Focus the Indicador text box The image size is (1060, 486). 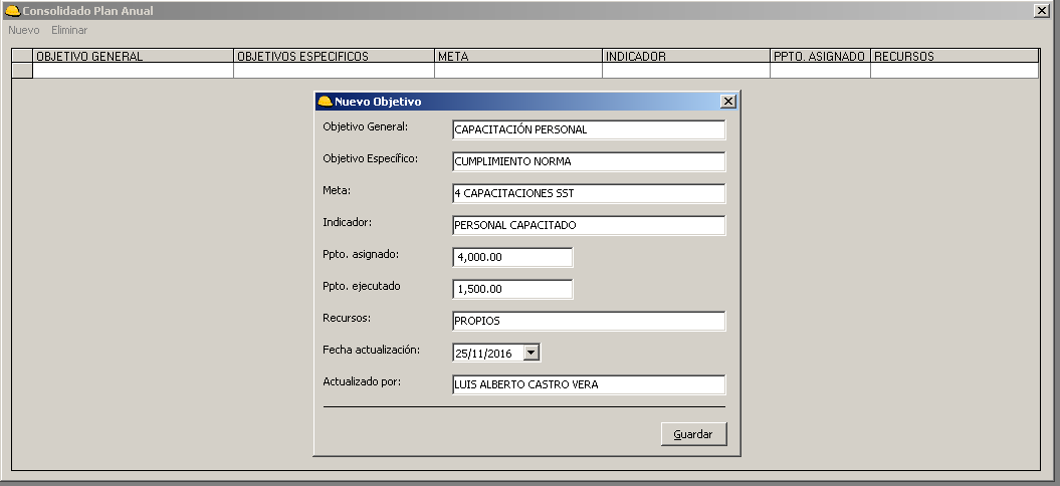click(588, 226)
